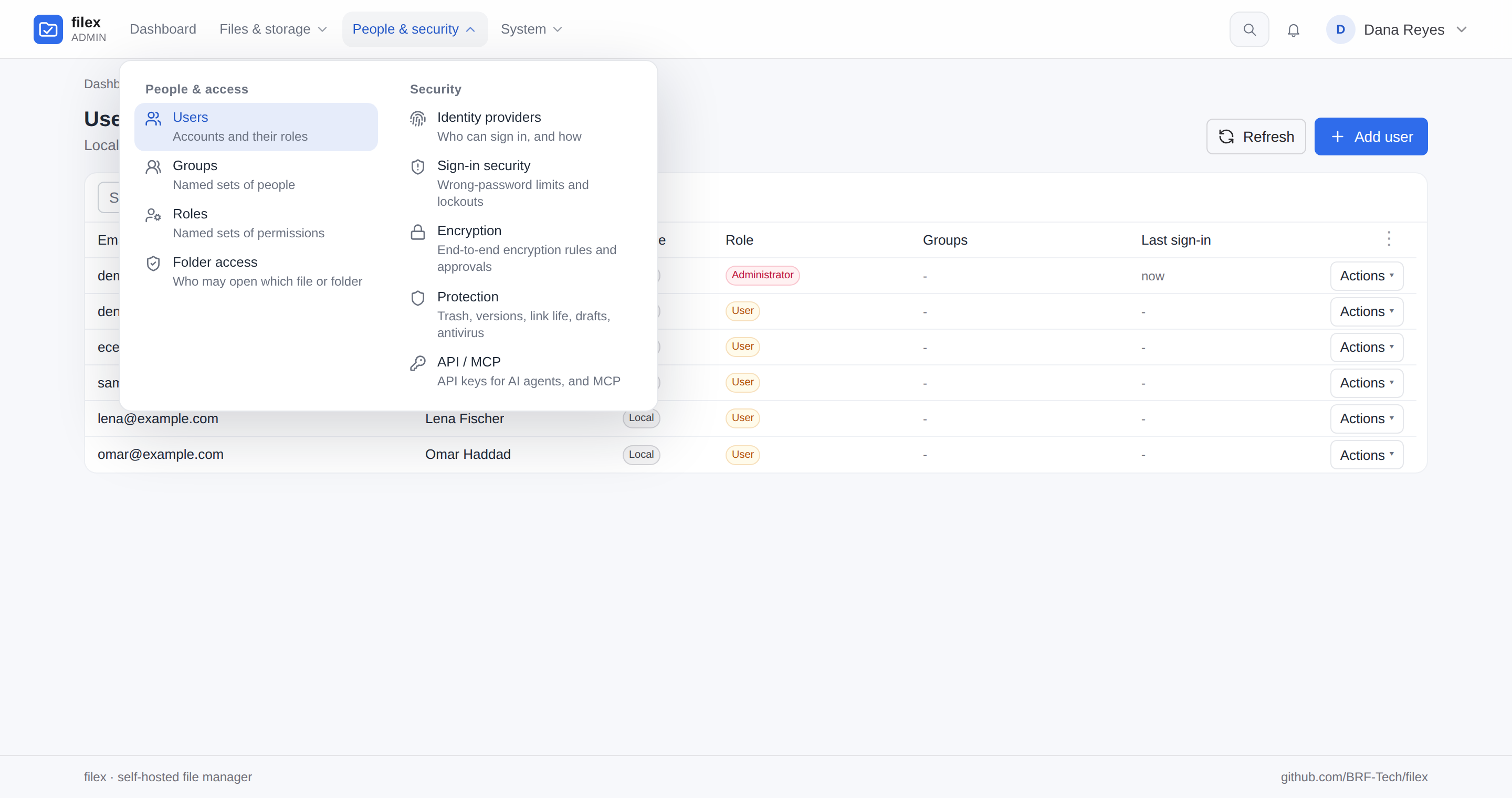Open Identity providers menu entry

pos(521,127)
